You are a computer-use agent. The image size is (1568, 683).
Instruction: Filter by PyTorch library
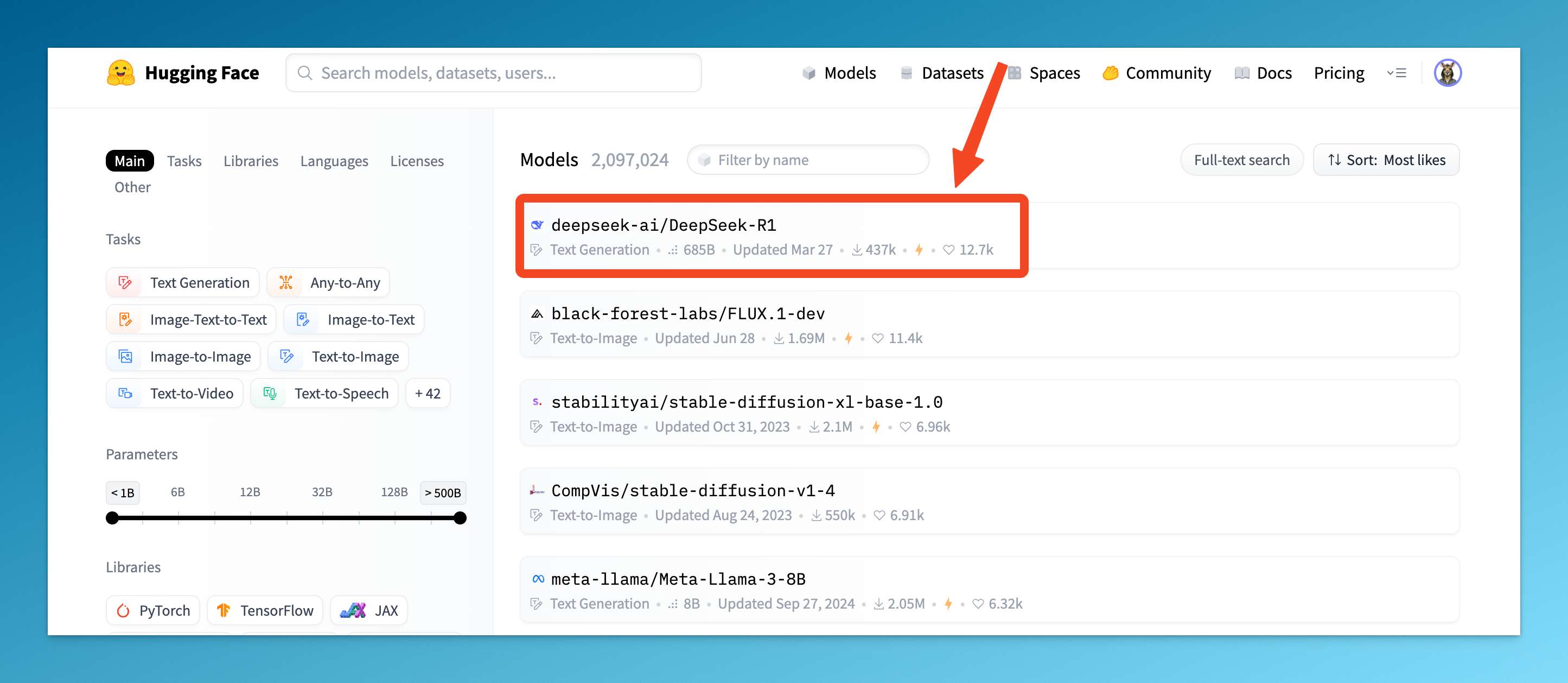click(x=153, y=610)
